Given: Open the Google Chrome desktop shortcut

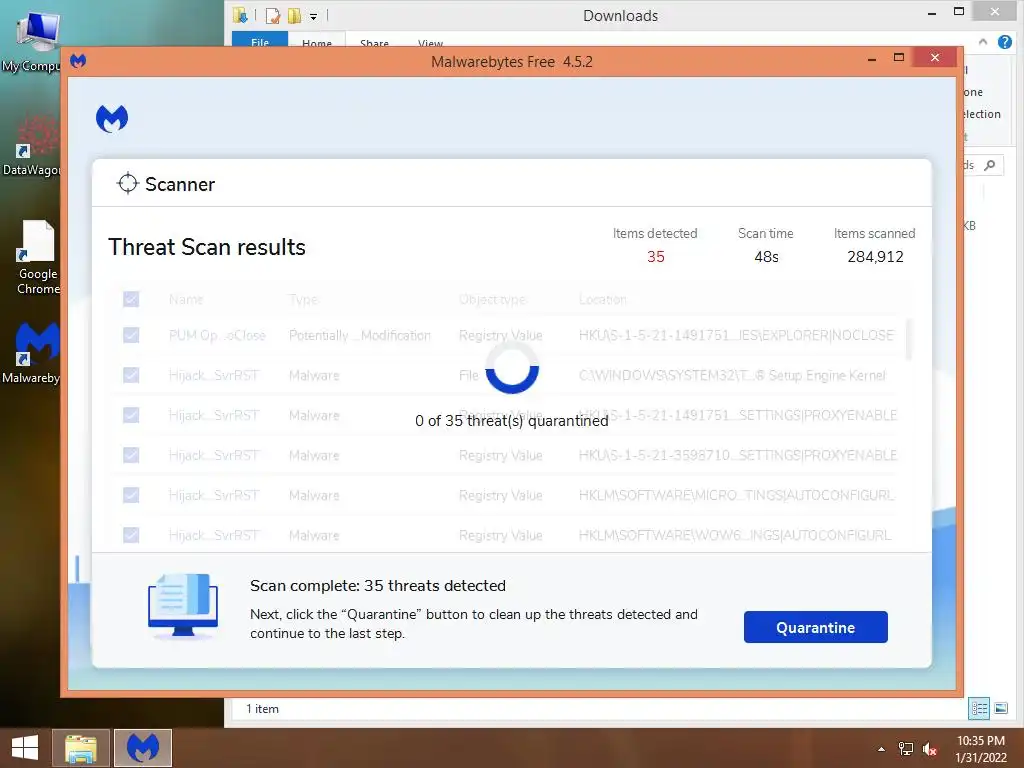Looking at the screenshot, I should click(37, 257).
